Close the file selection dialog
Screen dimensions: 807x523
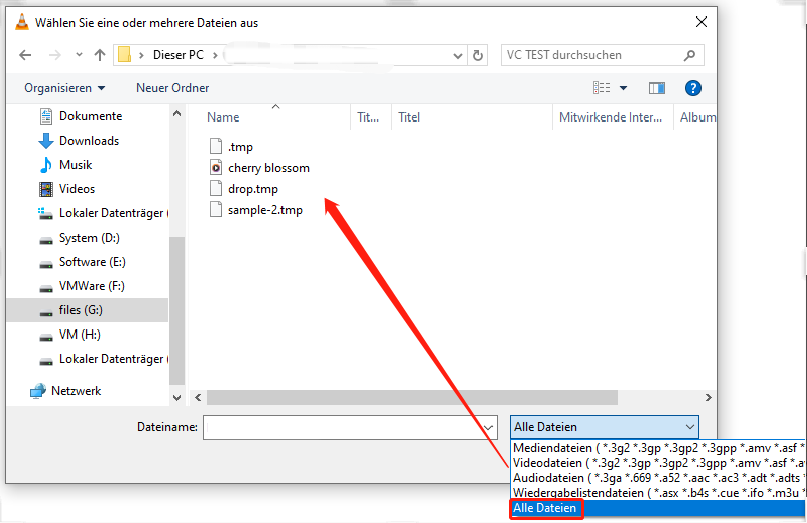point(701,22)
